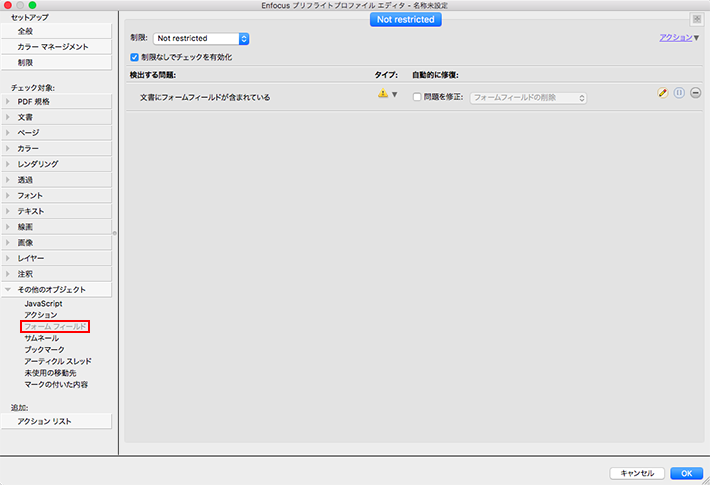Image resolution: width=710 pixels, height=485 pixels.
Task: Click the pencil edit icon
Action: pyautogui.click(x=662, y=93)
